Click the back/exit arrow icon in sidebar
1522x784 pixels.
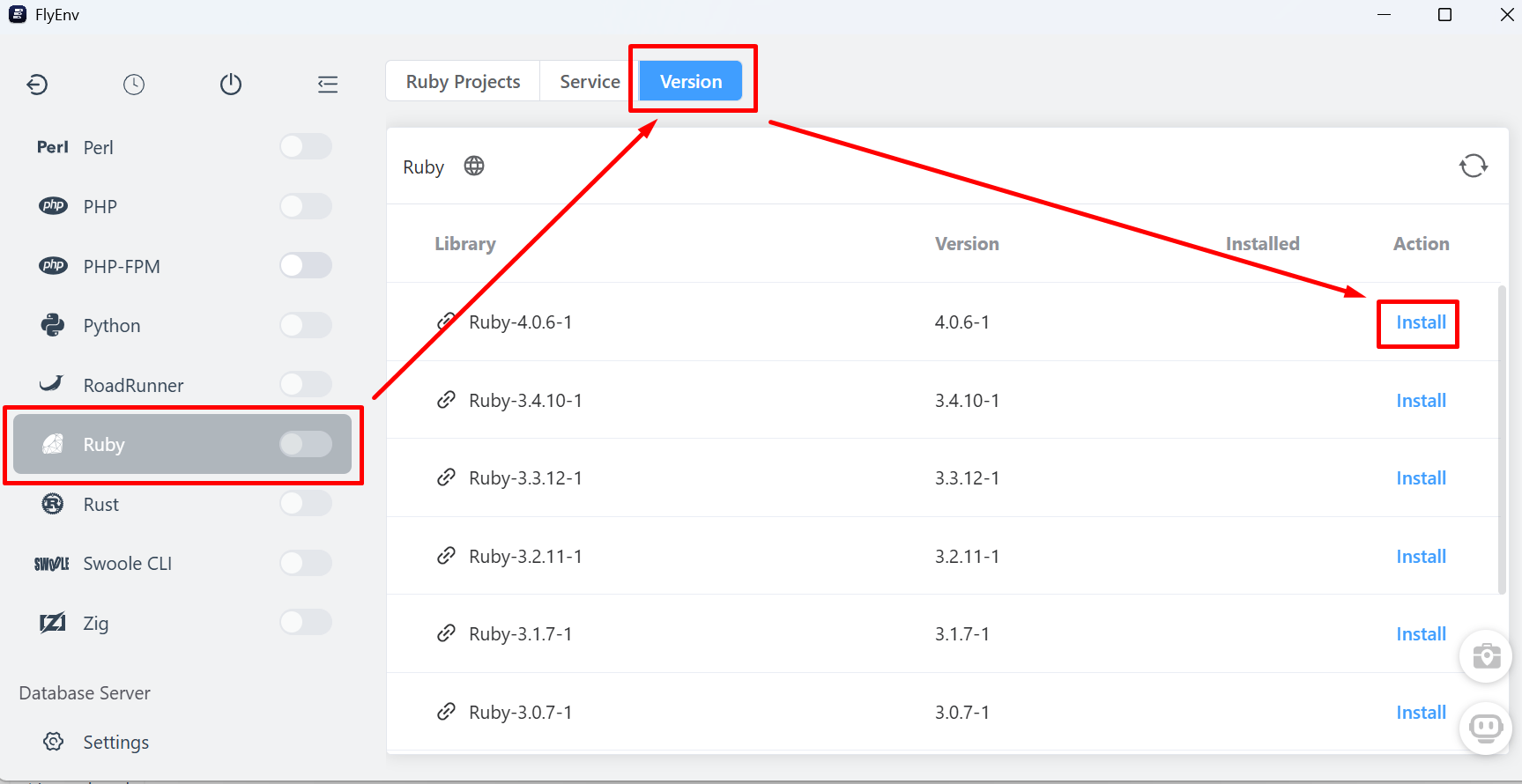click(37, 85)
